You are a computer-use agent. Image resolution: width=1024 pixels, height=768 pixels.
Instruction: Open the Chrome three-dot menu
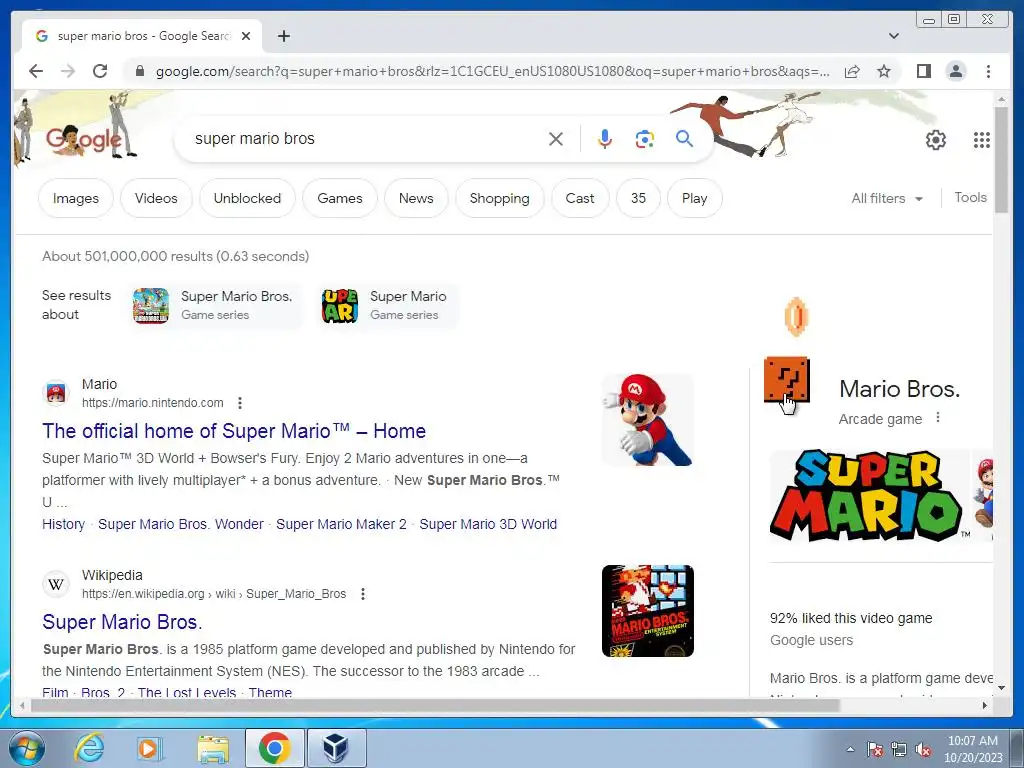coord(988,71)
